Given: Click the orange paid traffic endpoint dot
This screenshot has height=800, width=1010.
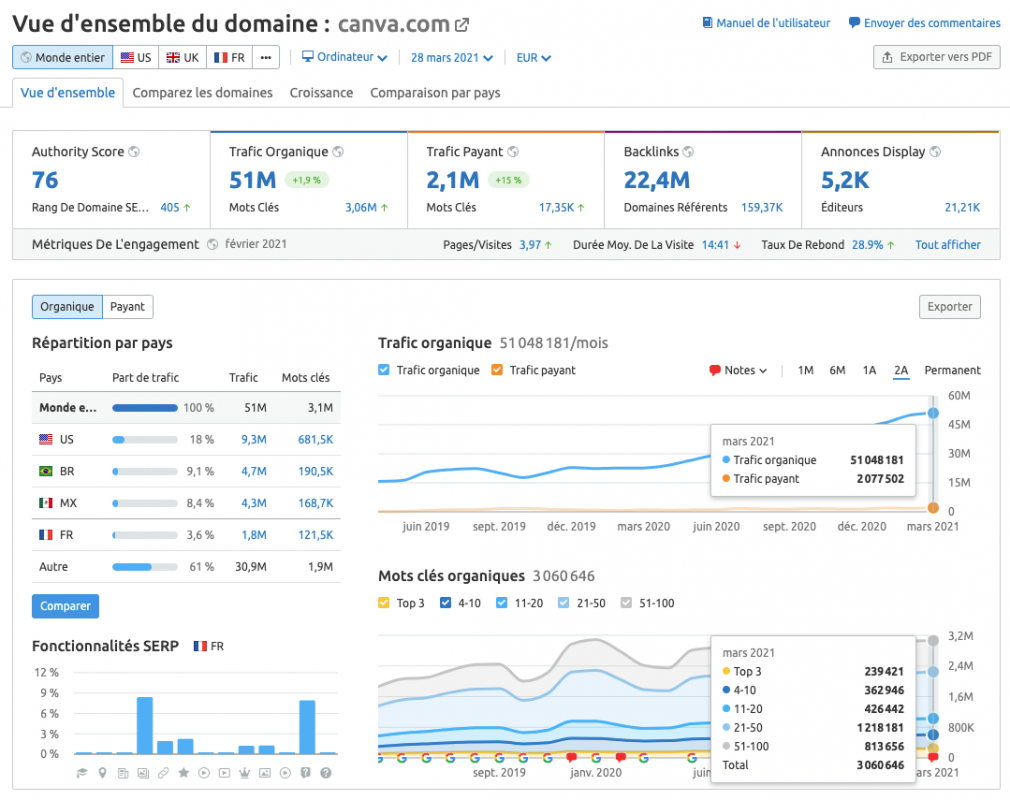Looking at the screenshot, I should 933,508.
